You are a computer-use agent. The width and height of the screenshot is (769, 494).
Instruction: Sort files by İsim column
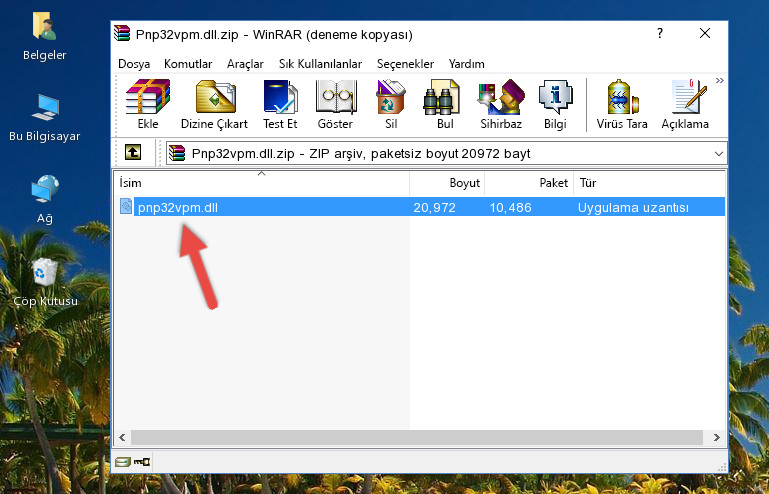point(262,183)
